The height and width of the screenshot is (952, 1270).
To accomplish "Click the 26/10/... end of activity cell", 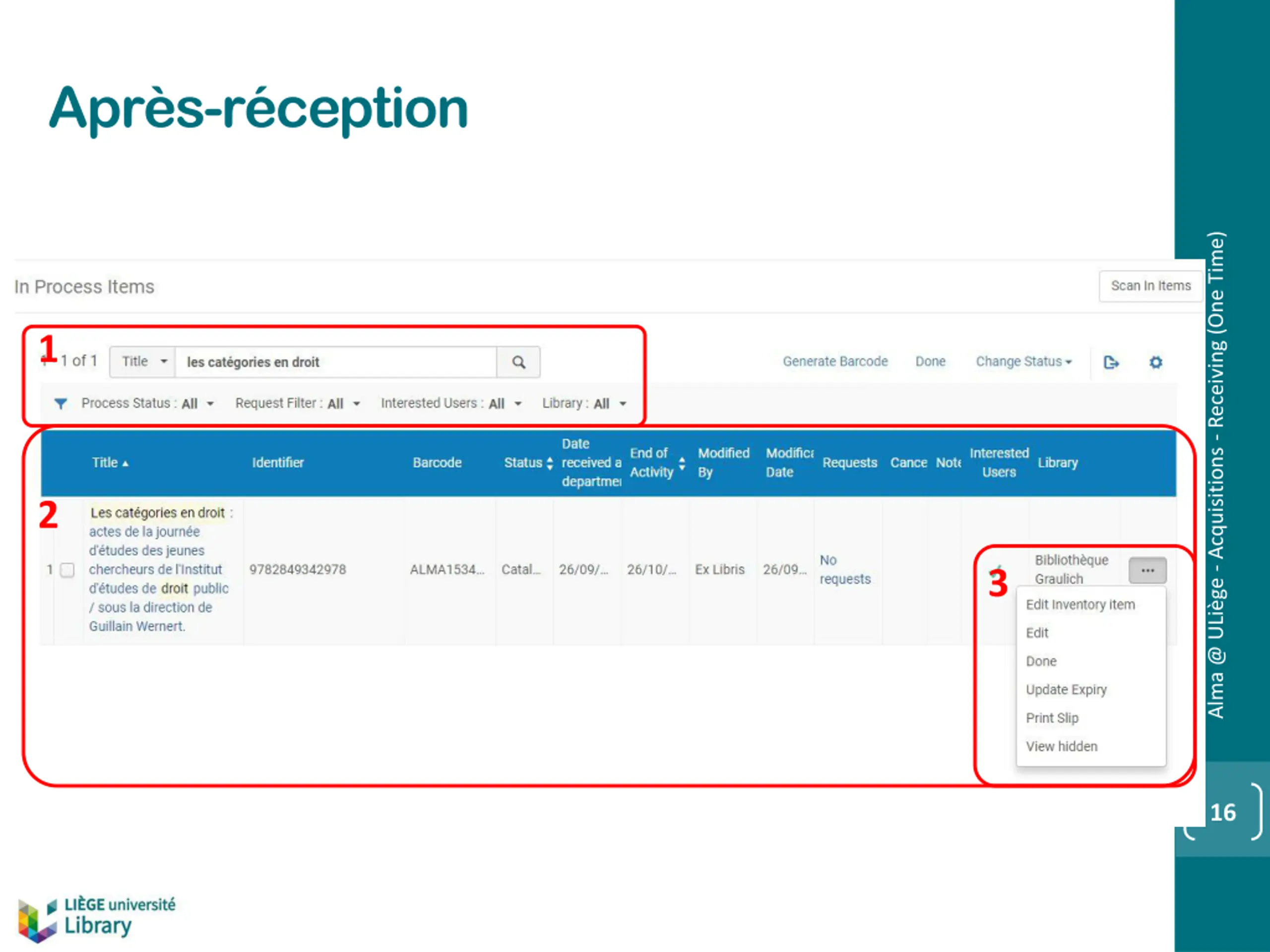I will point(651,570).
